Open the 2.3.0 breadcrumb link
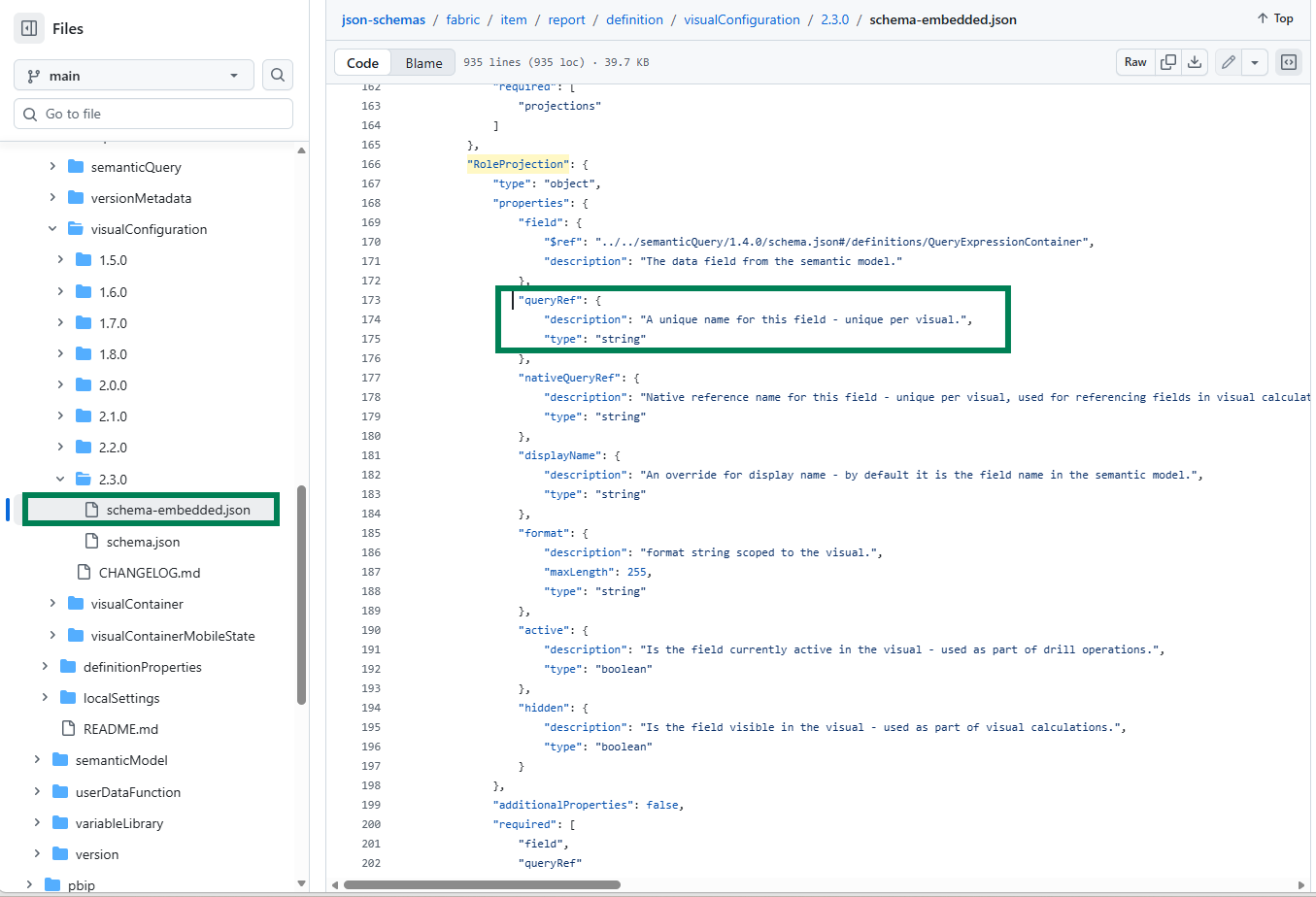Viewport: 1316px width, 897px height. pyautogui.click(x=835, y=19)
